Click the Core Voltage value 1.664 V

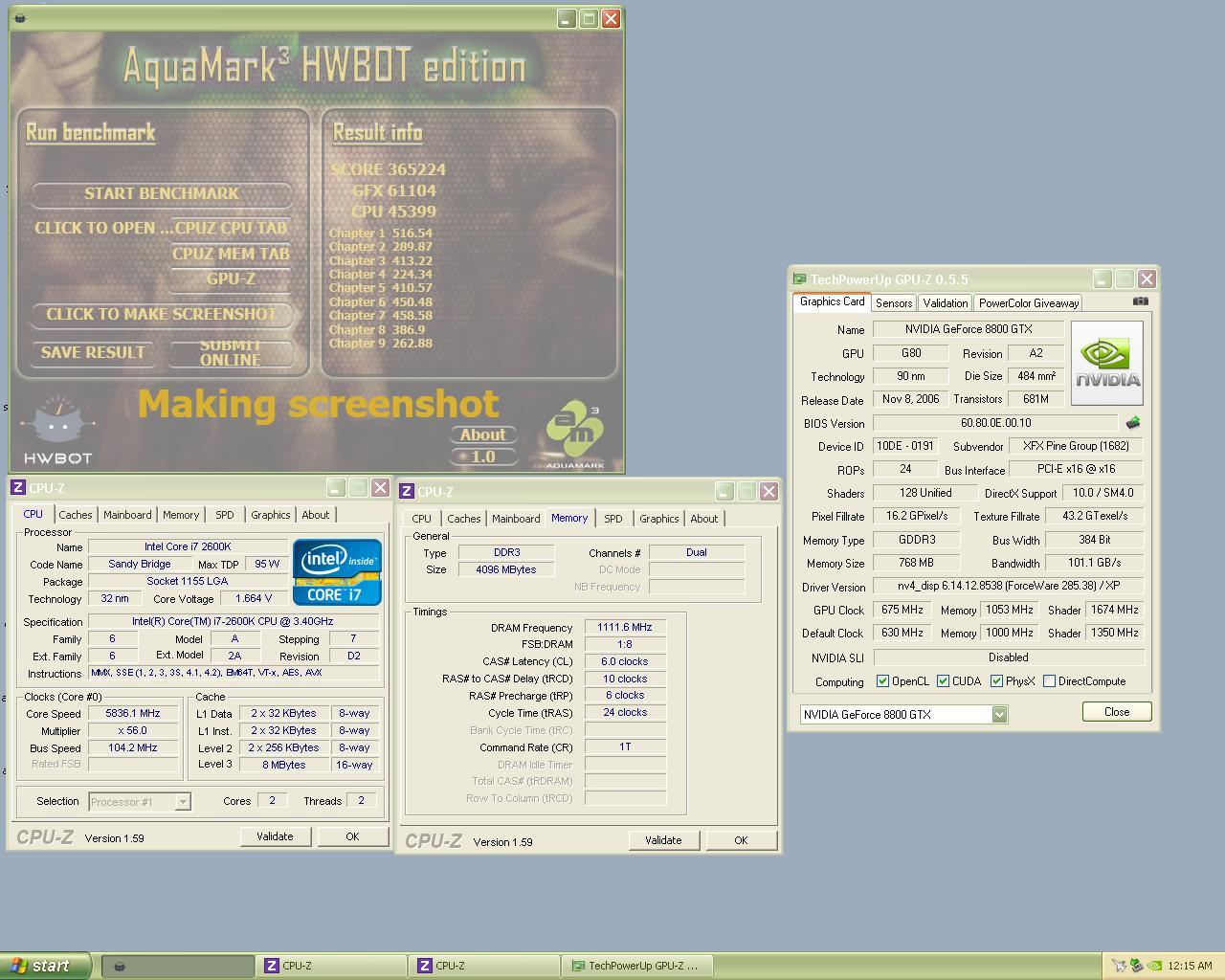click(x=254, y=598)
